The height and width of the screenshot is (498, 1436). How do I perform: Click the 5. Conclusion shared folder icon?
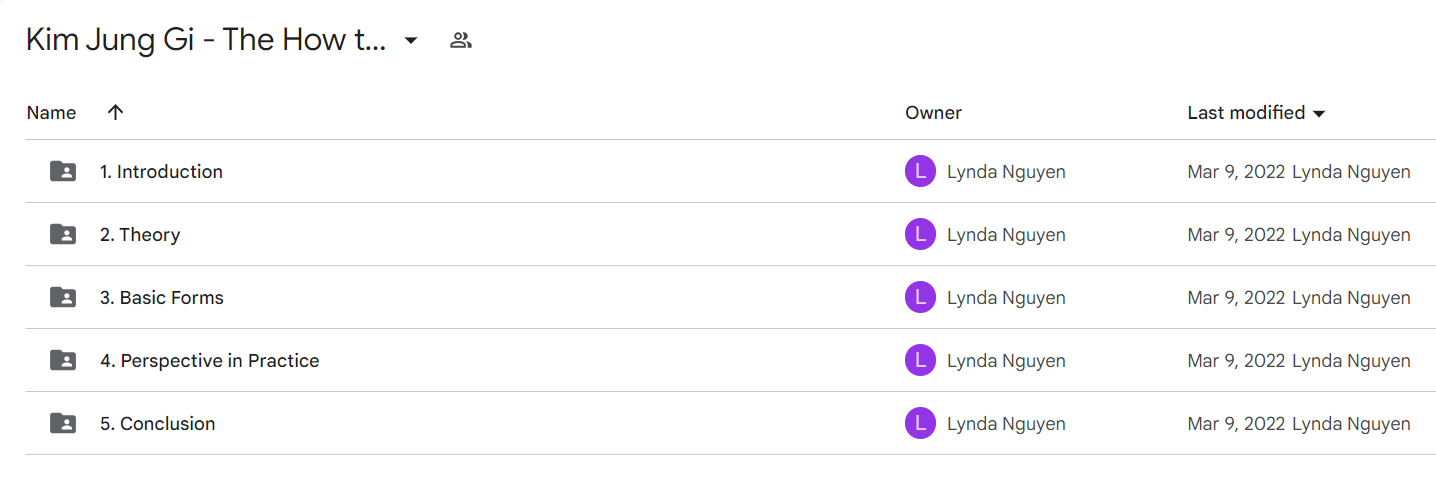pos(63,423)
